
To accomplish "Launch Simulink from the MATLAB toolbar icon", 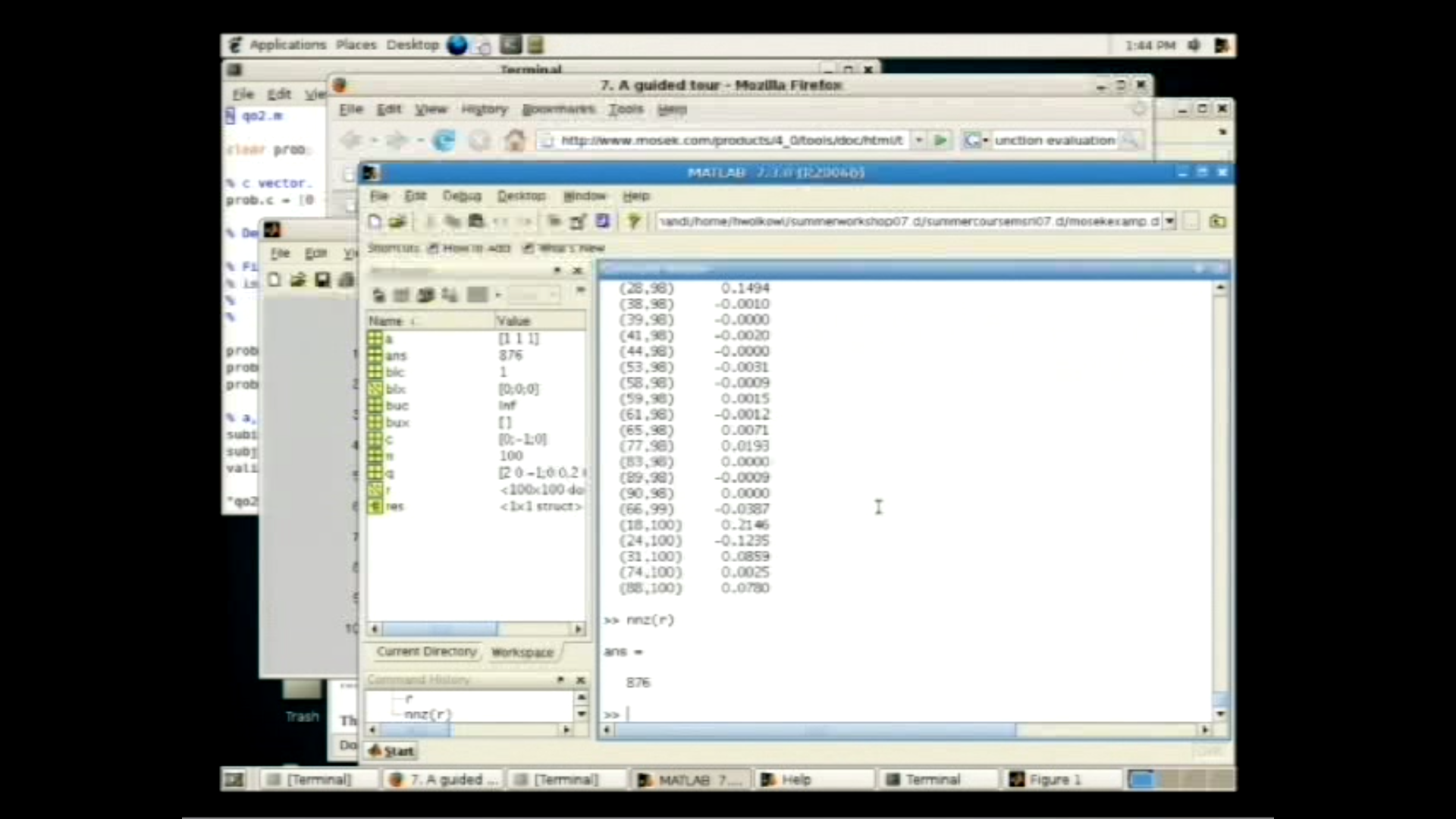I will [554, 221].
